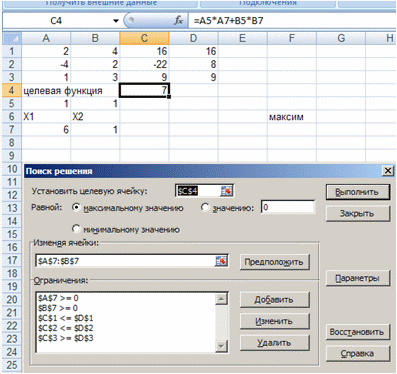
Task: Select constraint $C$1 <= $D$1 in list
Action: [66, 318]
